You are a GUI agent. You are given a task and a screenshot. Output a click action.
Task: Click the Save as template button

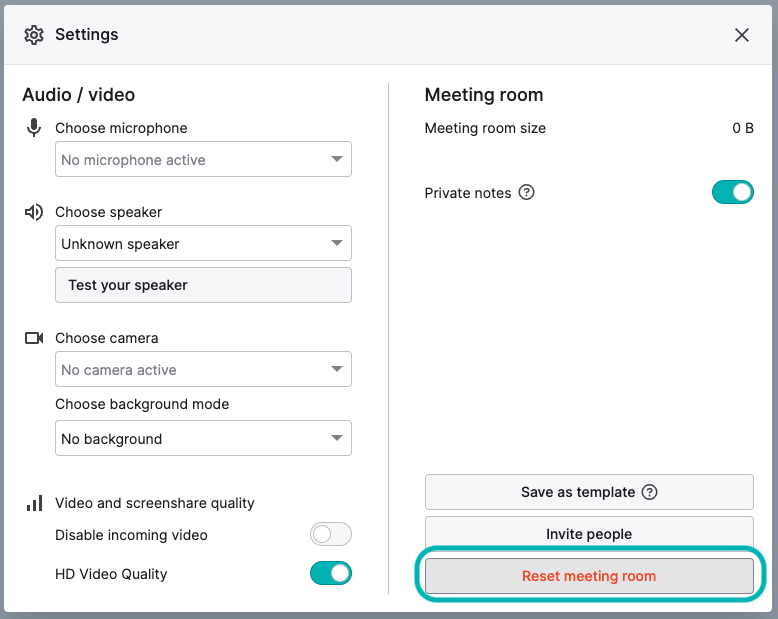click(589, 492)
